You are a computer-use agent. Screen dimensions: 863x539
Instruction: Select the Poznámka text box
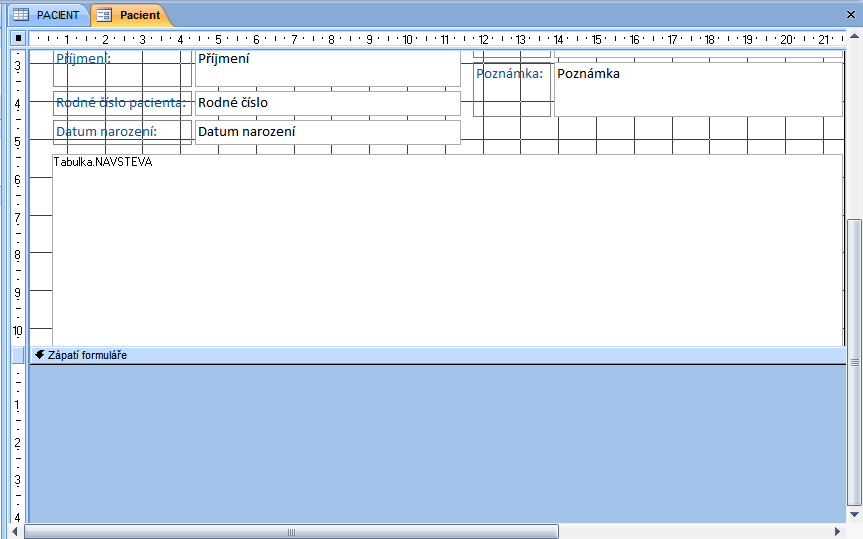pos(698,89)
